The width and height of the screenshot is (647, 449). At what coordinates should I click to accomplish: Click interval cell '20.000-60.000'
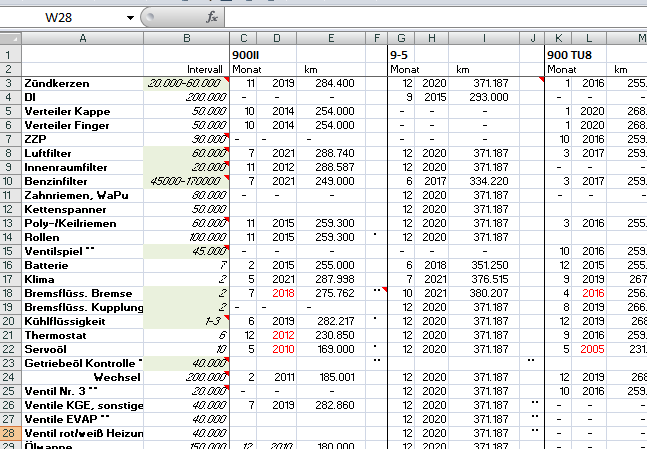click(187, 83)
